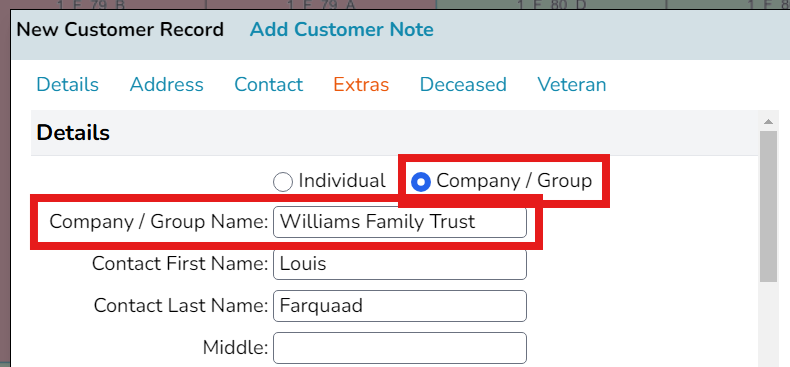Screen dimensions: 790x367
Task: Click the scrollbar up arrow
Action: 768,121
